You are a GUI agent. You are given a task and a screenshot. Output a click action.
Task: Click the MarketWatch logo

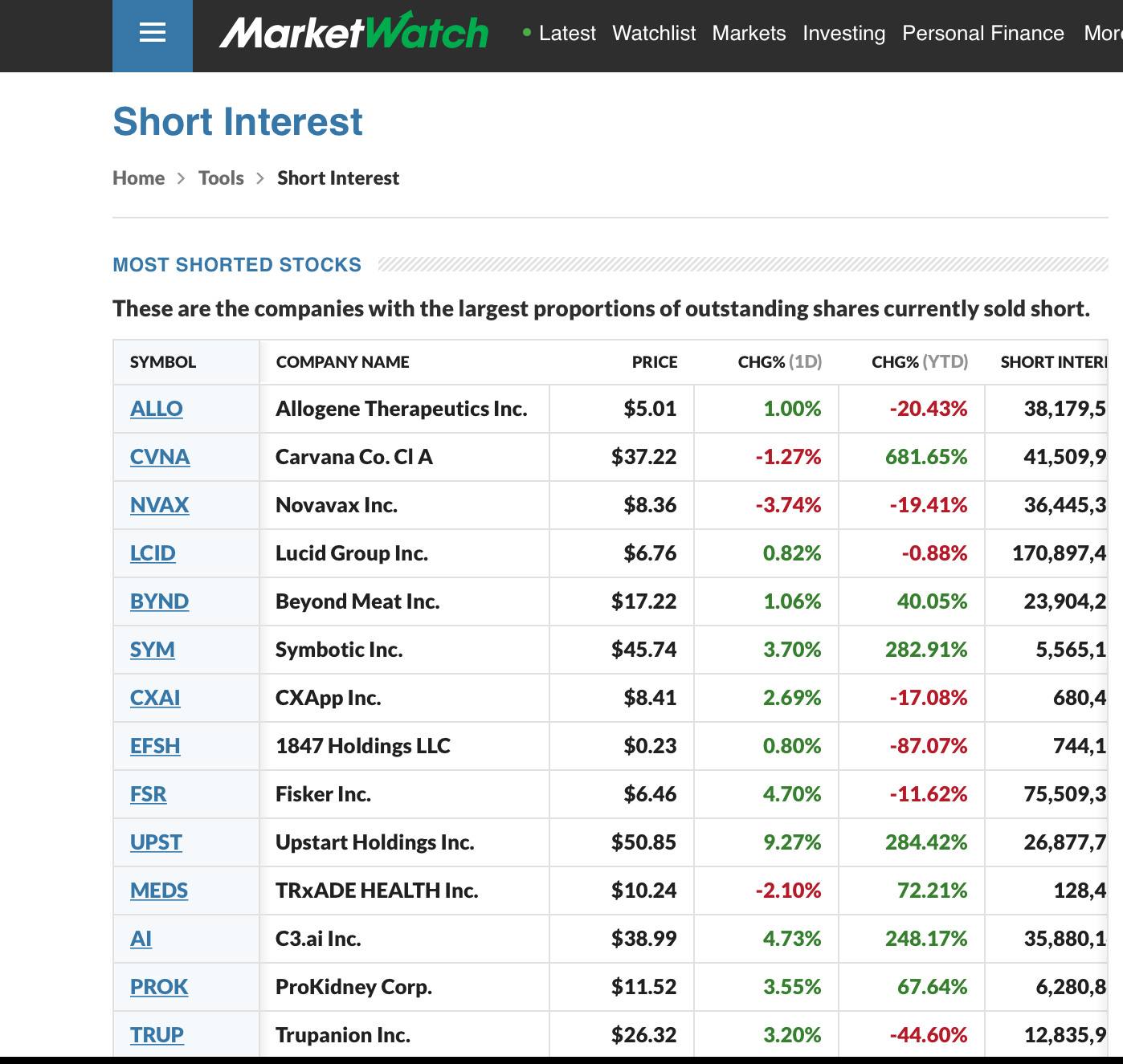click(x=355, y=33)
